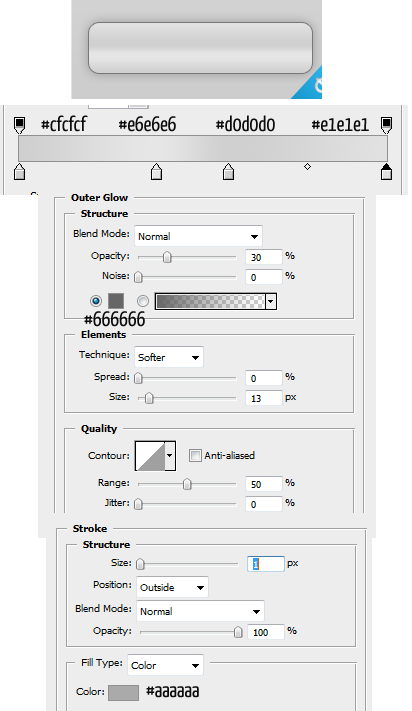
Task: Select the left opacity stop above gradient
Action: click(19, 125)
